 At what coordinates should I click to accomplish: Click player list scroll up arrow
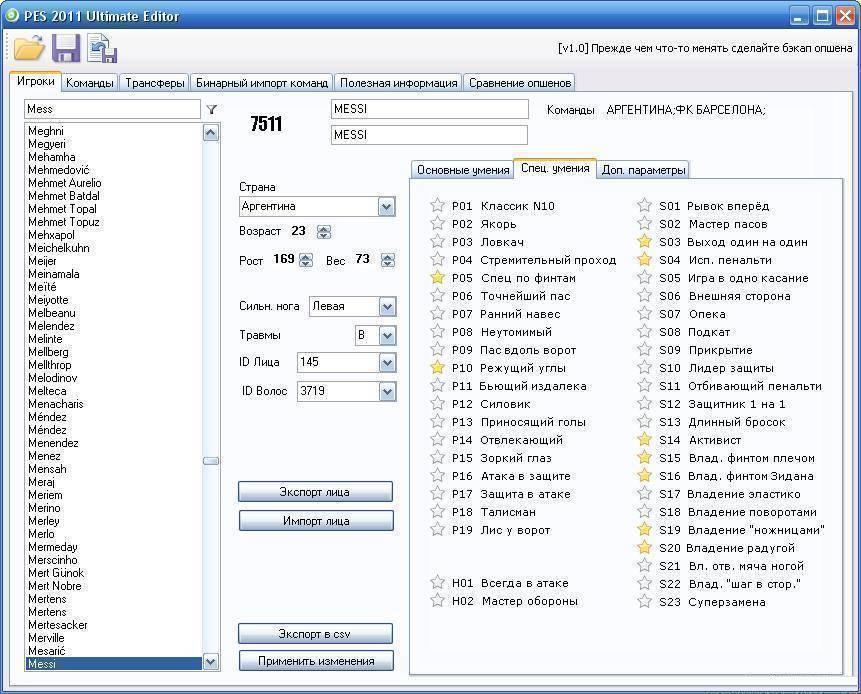point(211,133)
